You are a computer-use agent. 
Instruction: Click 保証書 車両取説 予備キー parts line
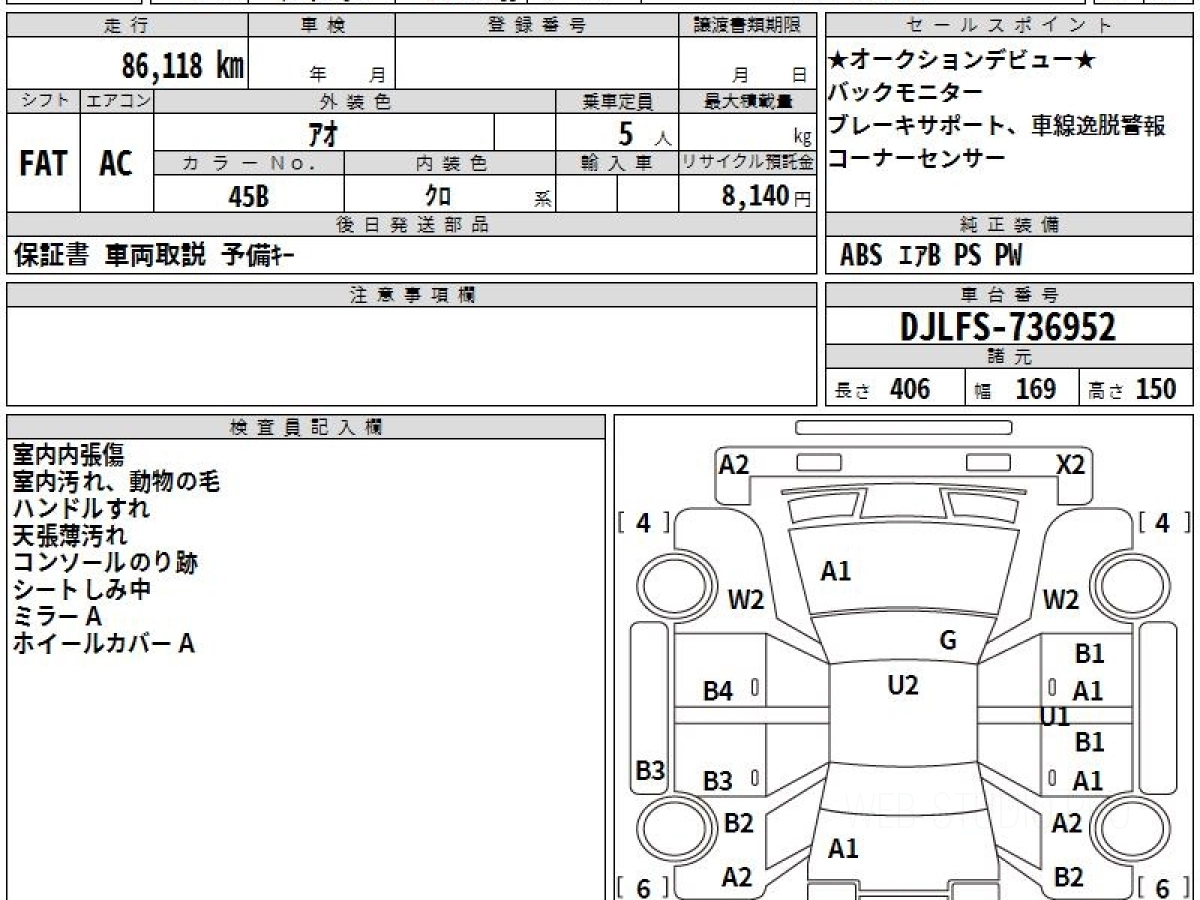coord(154,255)
